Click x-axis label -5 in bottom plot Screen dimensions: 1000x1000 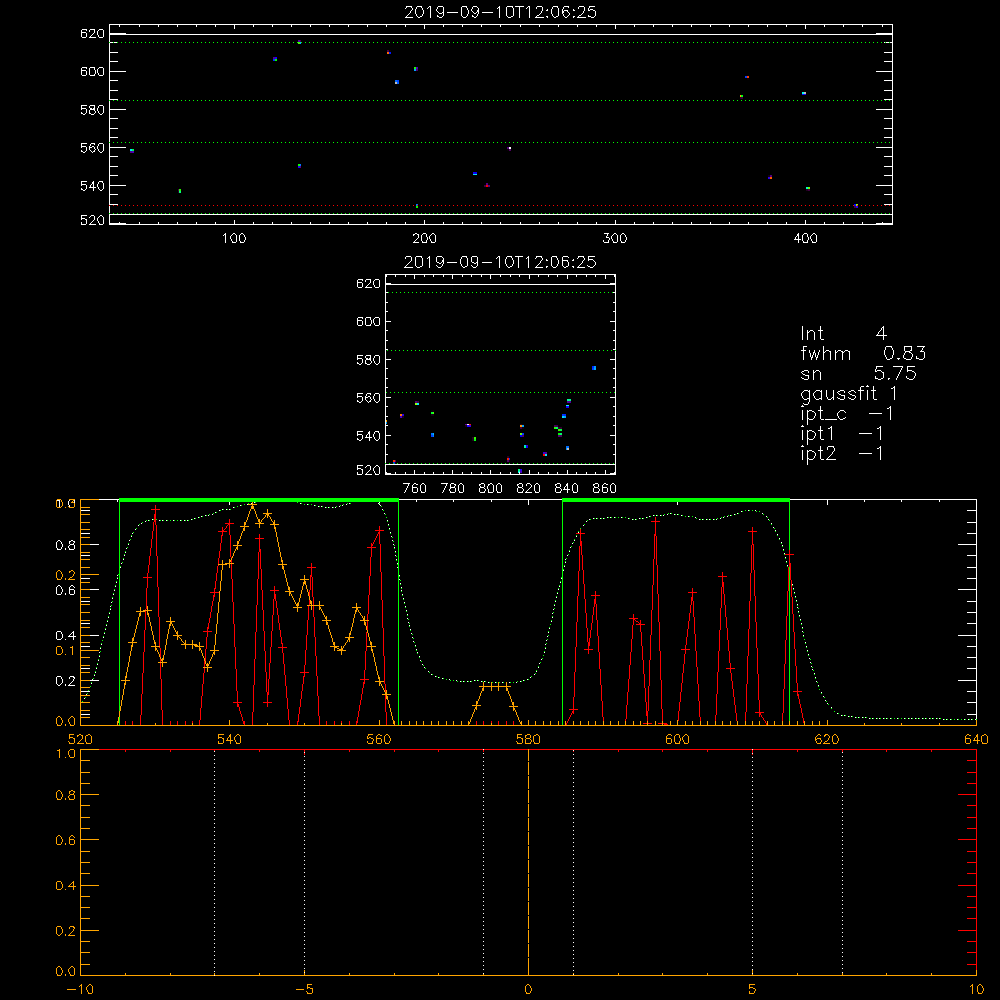[304, 990]
